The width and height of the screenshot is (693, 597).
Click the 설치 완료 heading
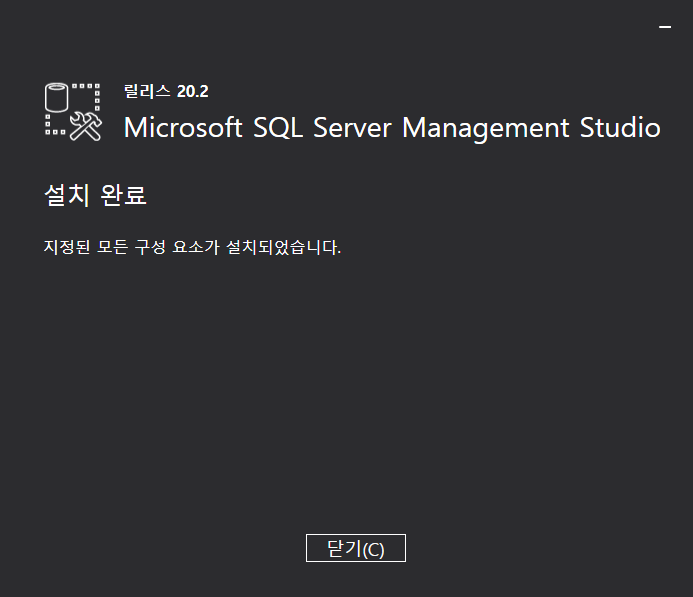coord(95,194)
